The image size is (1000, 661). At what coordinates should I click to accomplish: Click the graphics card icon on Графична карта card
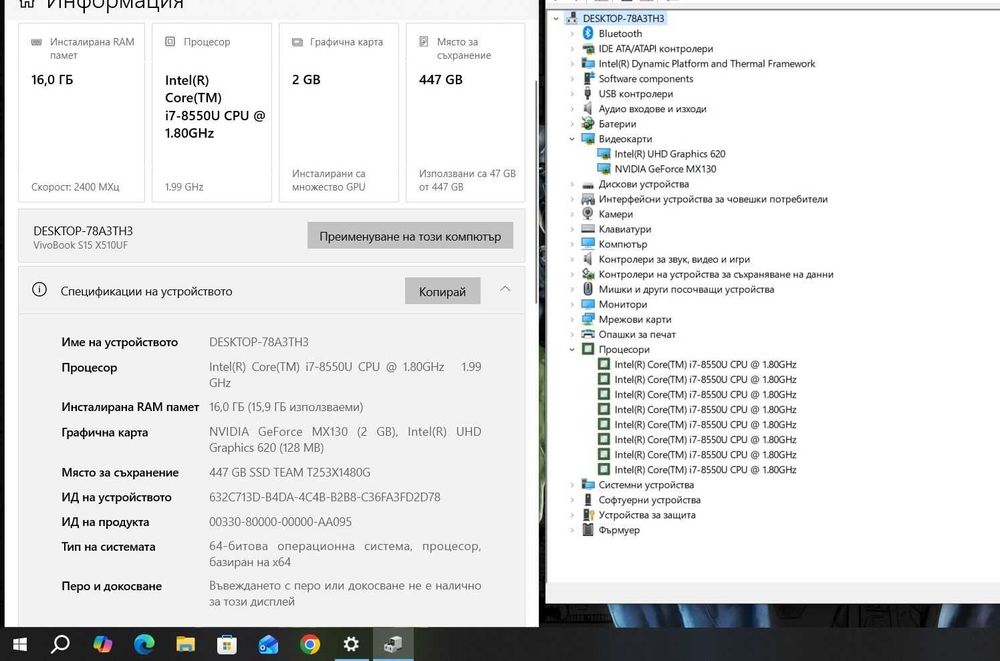click(297, 42)
